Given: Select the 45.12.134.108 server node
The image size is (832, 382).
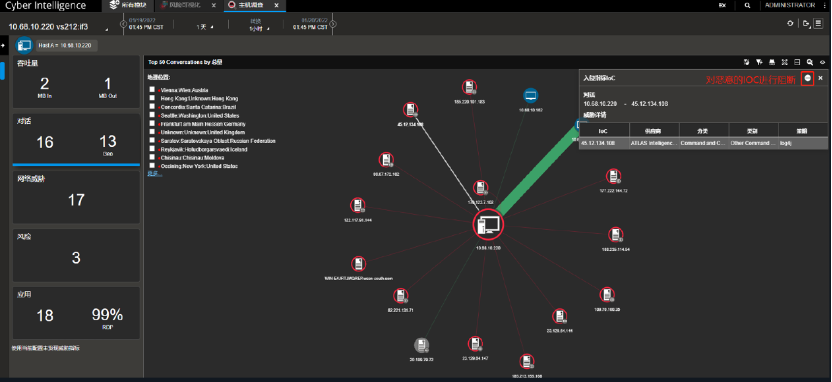Looking at the screenshot, I should [x=410, y=110].
